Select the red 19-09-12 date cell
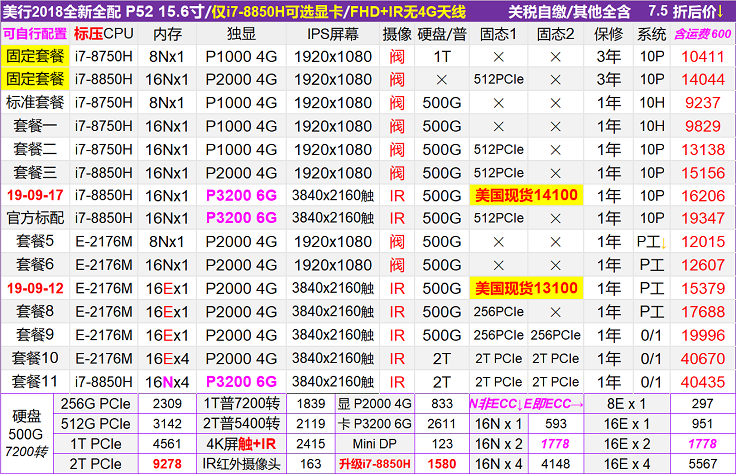Image resolution: width=736 pixels, height=474 pixels. 35,288
